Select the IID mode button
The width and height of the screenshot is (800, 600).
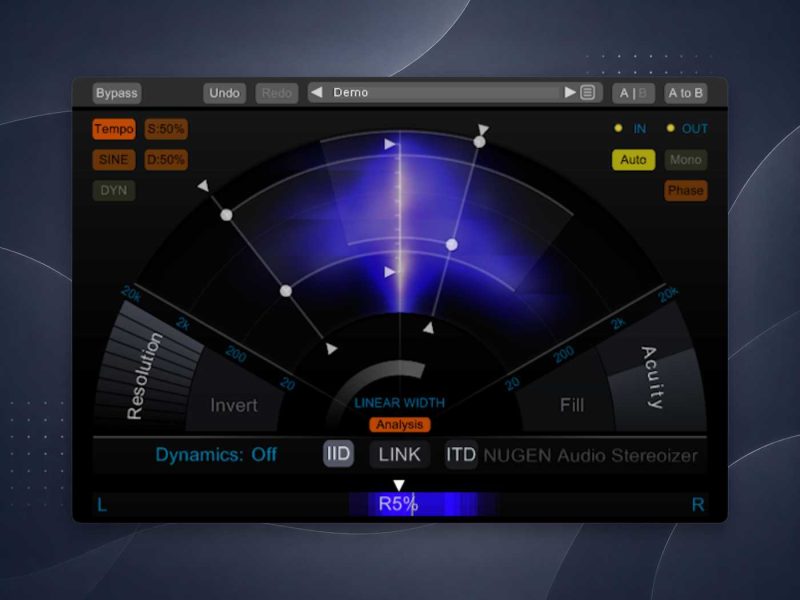[x=338, y=454]
